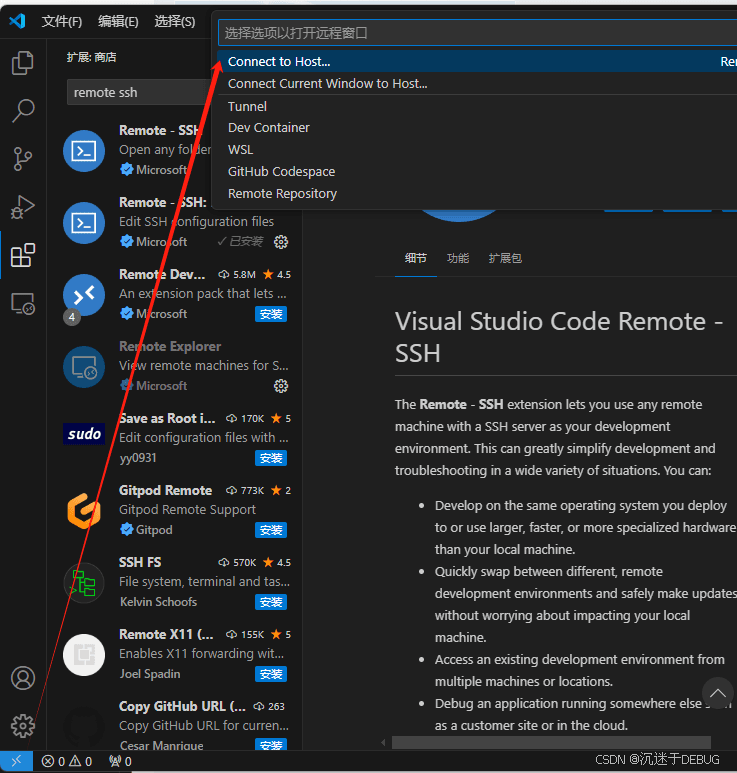Switch to the 细节 tab

tap(416, 258)
